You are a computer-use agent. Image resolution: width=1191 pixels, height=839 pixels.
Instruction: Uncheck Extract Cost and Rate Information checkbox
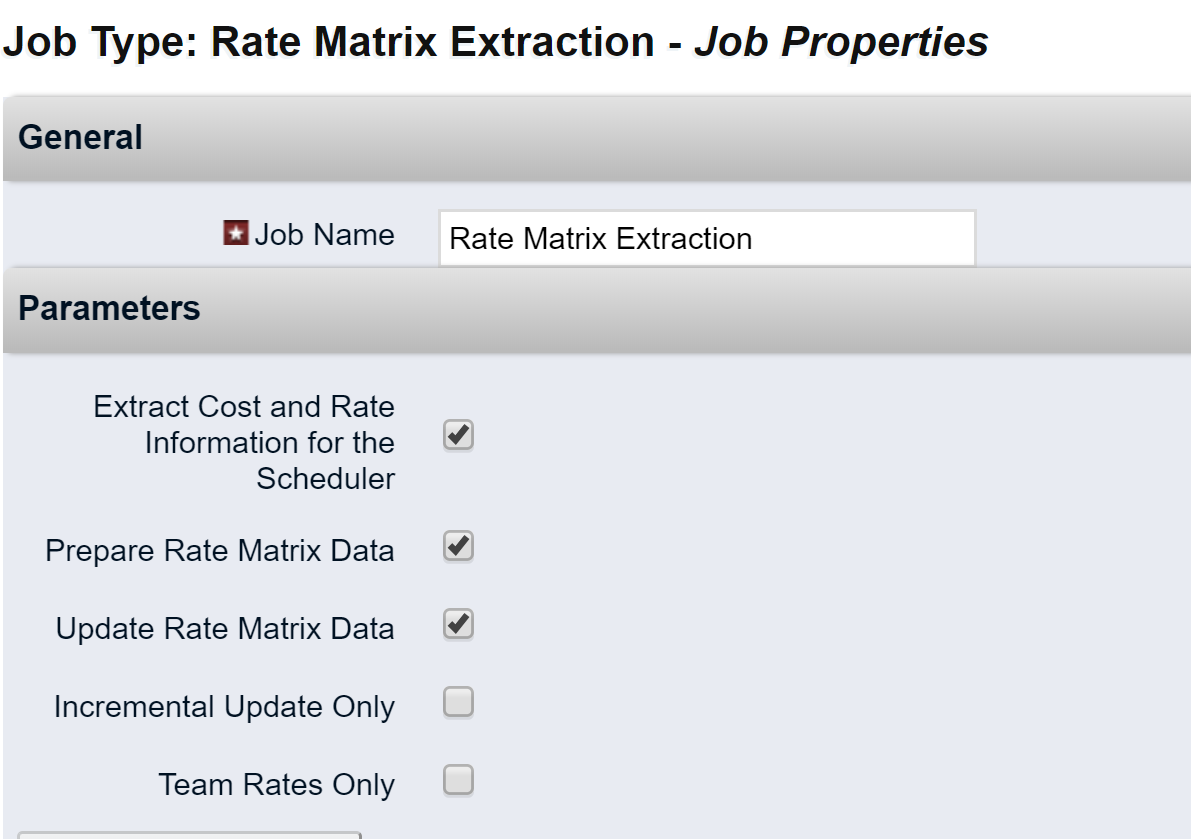[x=458, y=436]
